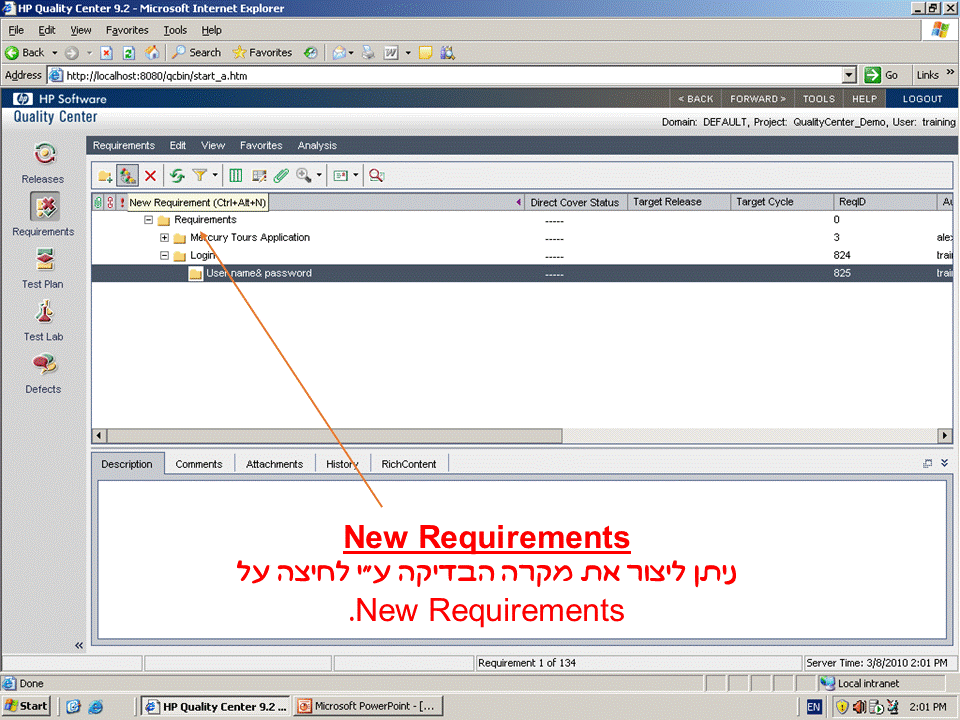Screen dimensions: 960x720
Task: Open the View menu in Quality Center
Action: (x=213, y=145)
